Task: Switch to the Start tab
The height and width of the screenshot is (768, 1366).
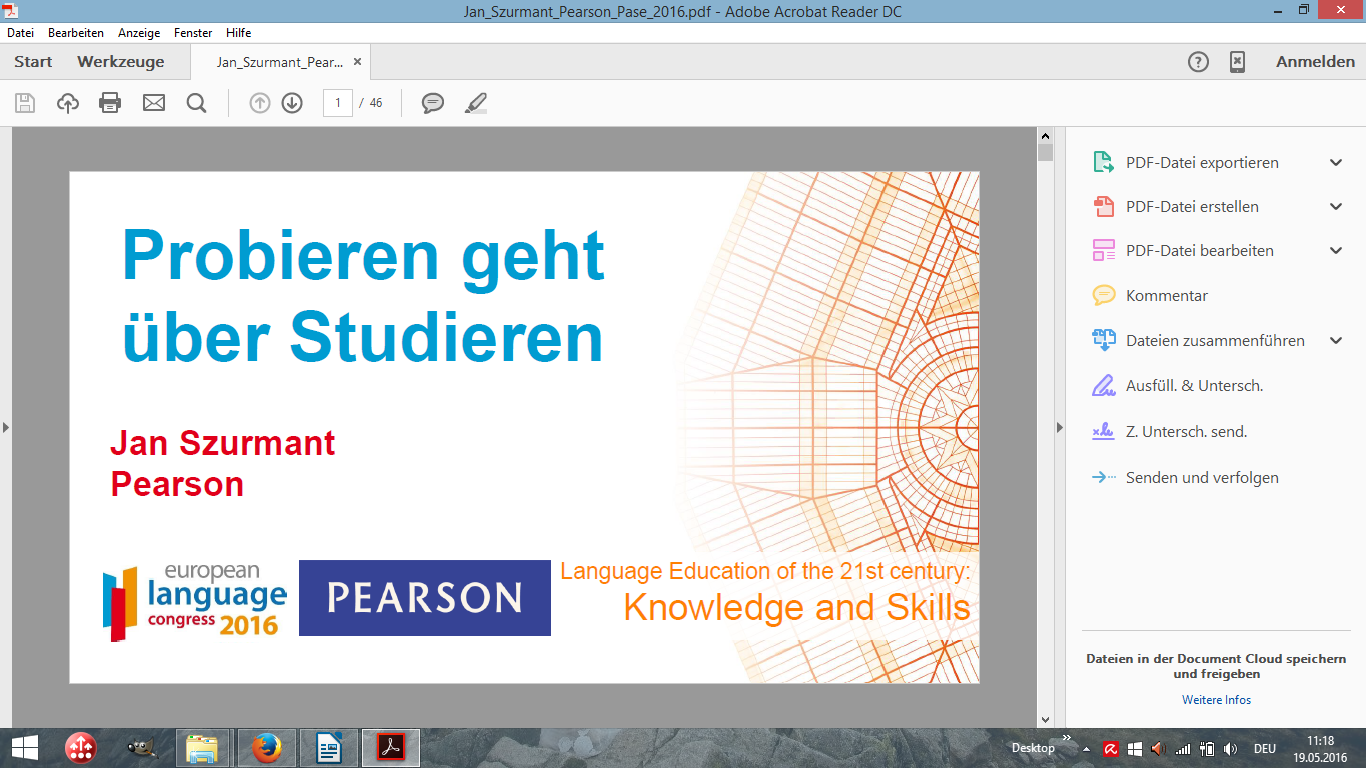Action: point(33,62)
